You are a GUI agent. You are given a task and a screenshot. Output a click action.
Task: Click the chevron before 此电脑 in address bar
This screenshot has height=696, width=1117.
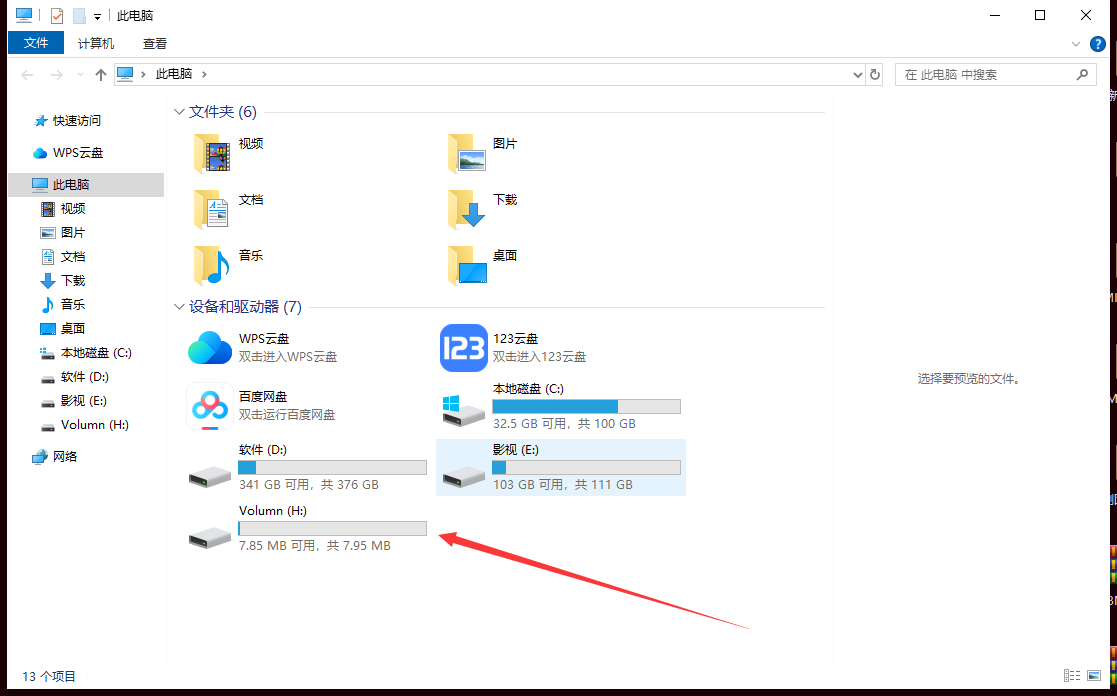[145, 74]
